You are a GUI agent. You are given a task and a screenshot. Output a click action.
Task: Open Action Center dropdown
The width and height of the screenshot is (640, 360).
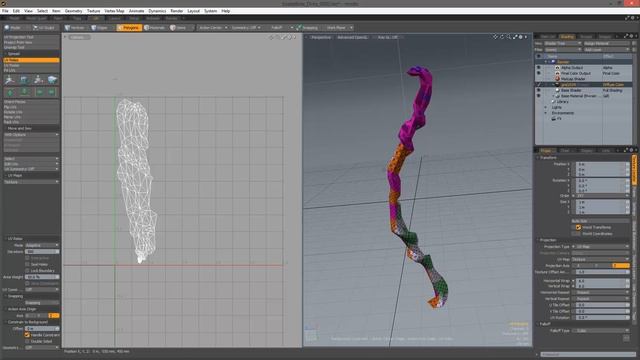(x=213, y=28)
